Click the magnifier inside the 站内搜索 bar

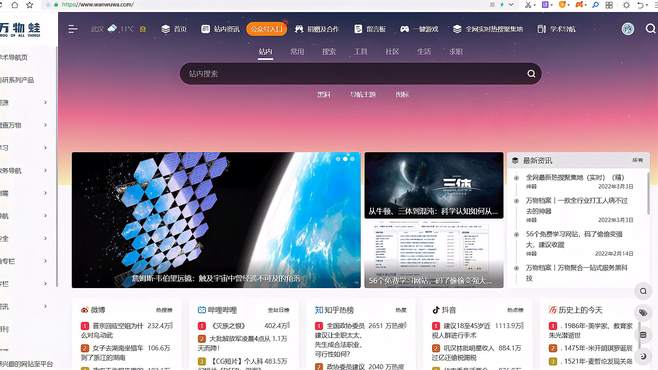point(531,74)
